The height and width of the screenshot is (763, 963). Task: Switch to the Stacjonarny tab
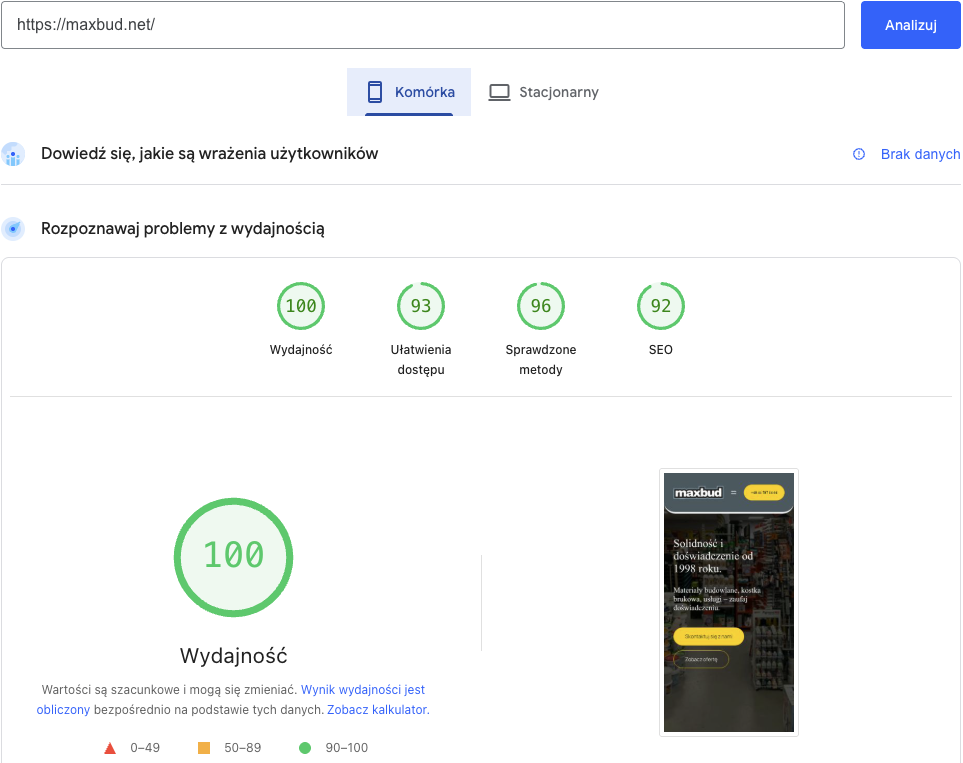pyautogui.click(x=543, y=91)
